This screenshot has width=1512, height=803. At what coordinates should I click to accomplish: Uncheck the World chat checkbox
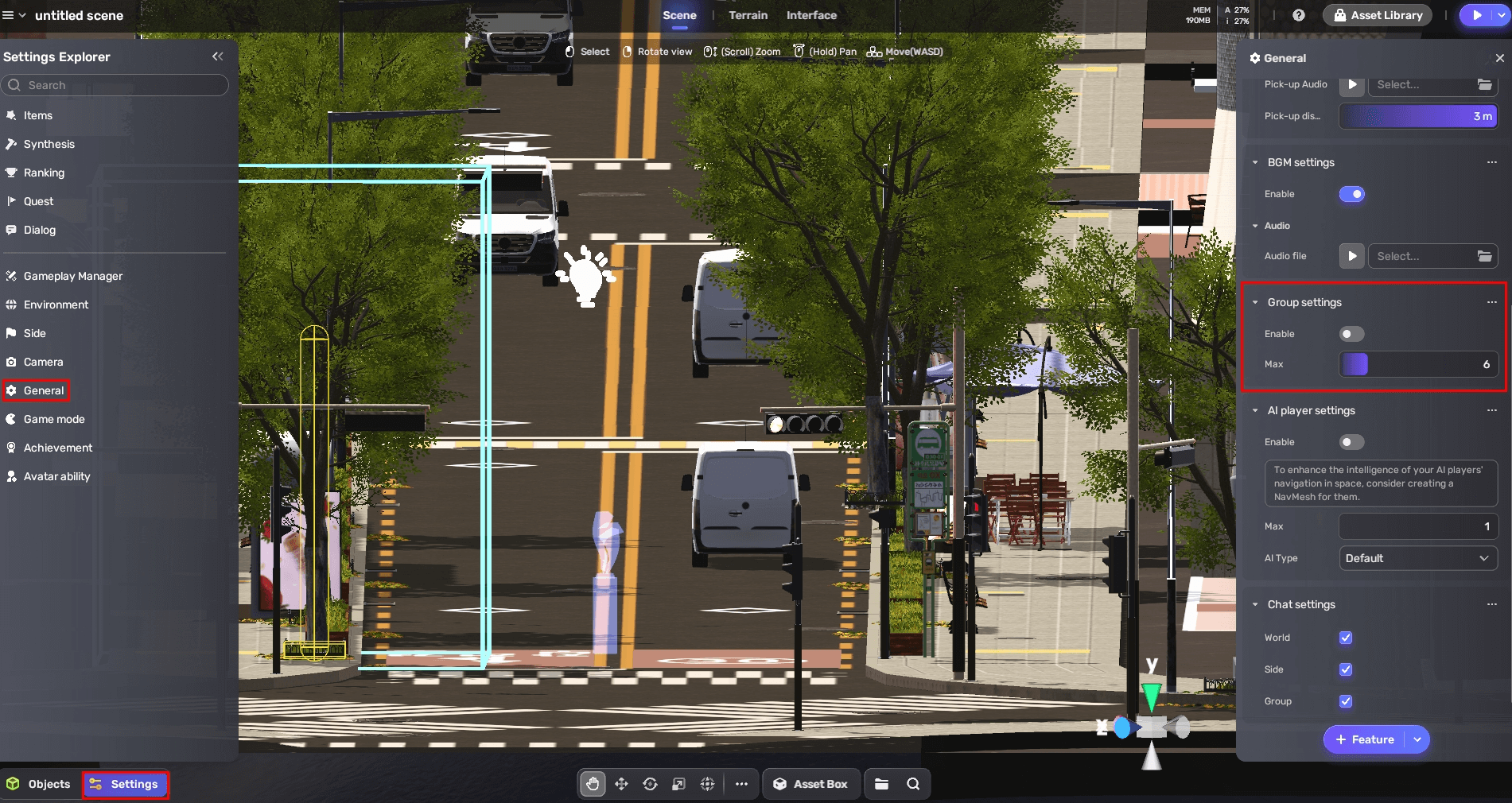[x=1346, y=638]
